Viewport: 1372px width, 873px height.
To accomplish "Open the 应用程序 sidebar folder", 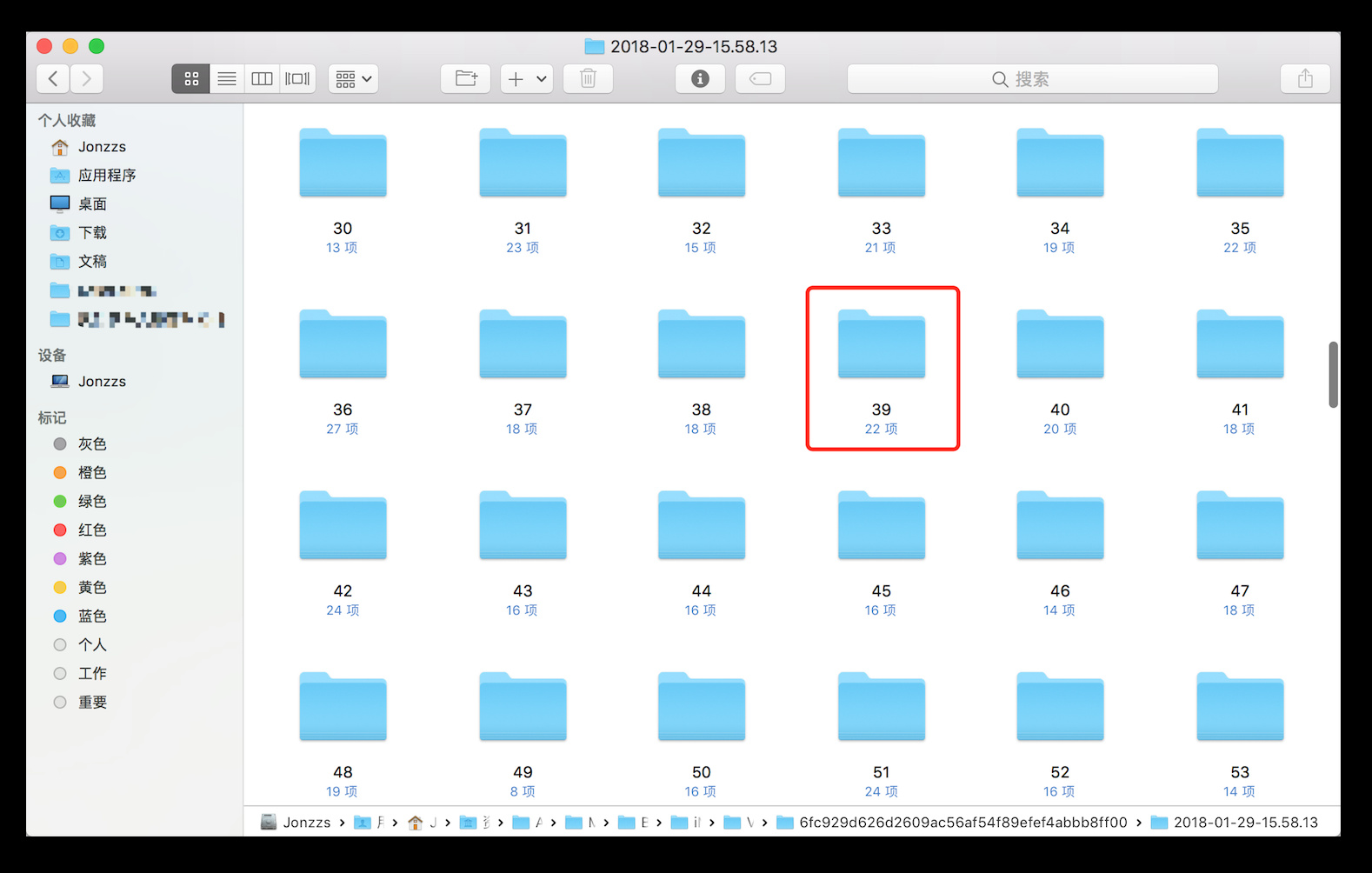I will pos(106,176).
